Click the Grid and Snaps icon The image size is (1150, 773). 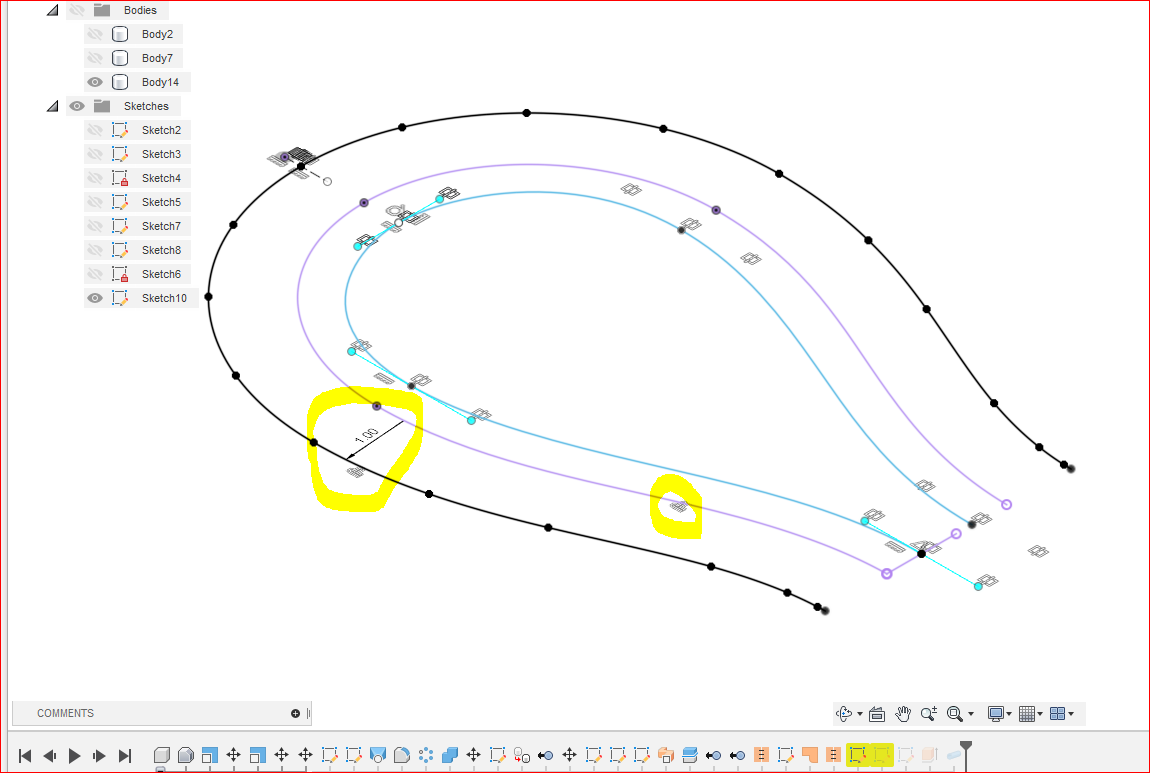(x=1027, y=714)
